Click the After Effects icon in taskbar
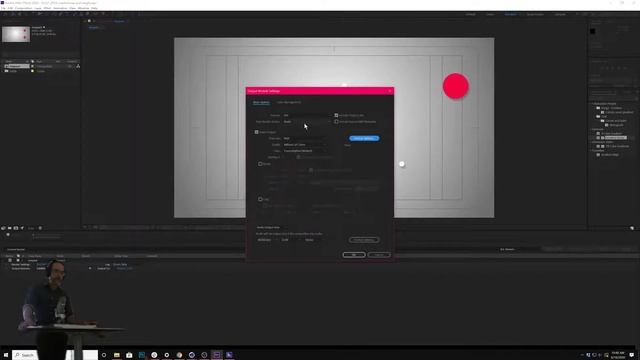 [x=217, y=355]
